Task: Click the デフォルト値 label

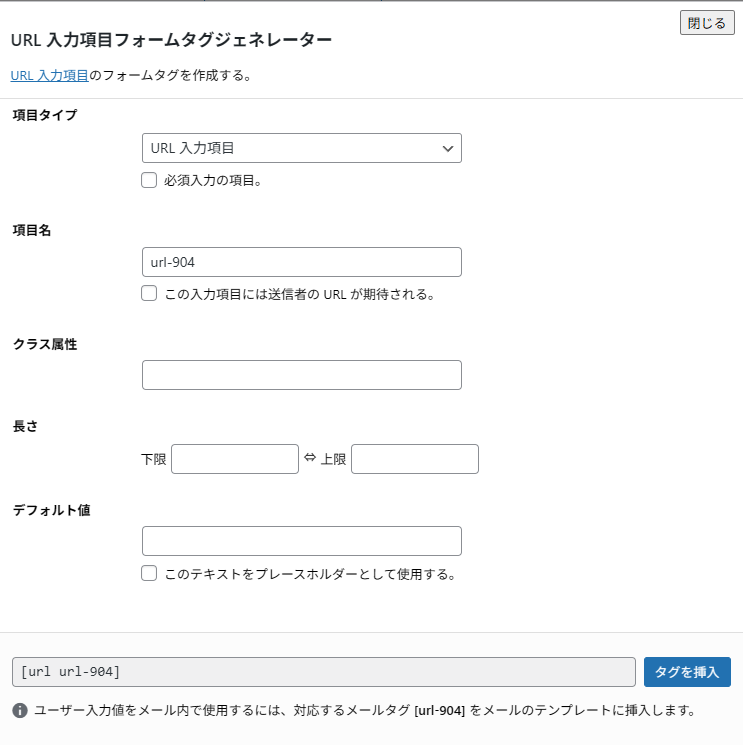Action: (52, 510)
